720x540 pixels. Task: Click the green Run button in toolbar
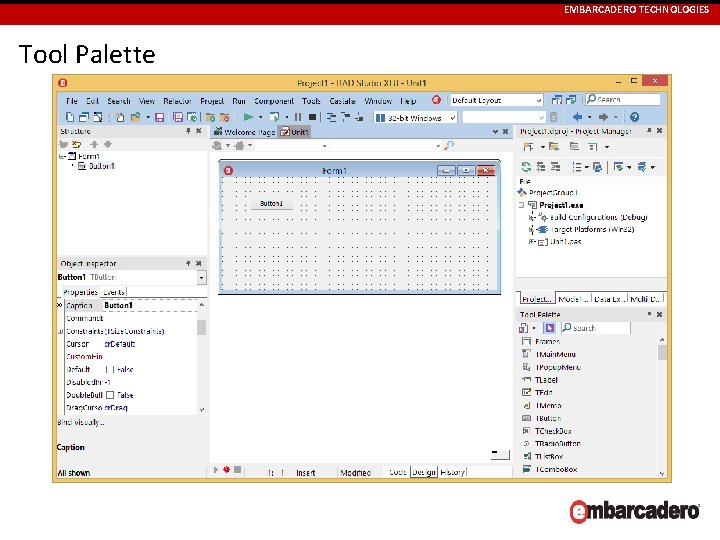click(248, 117)
